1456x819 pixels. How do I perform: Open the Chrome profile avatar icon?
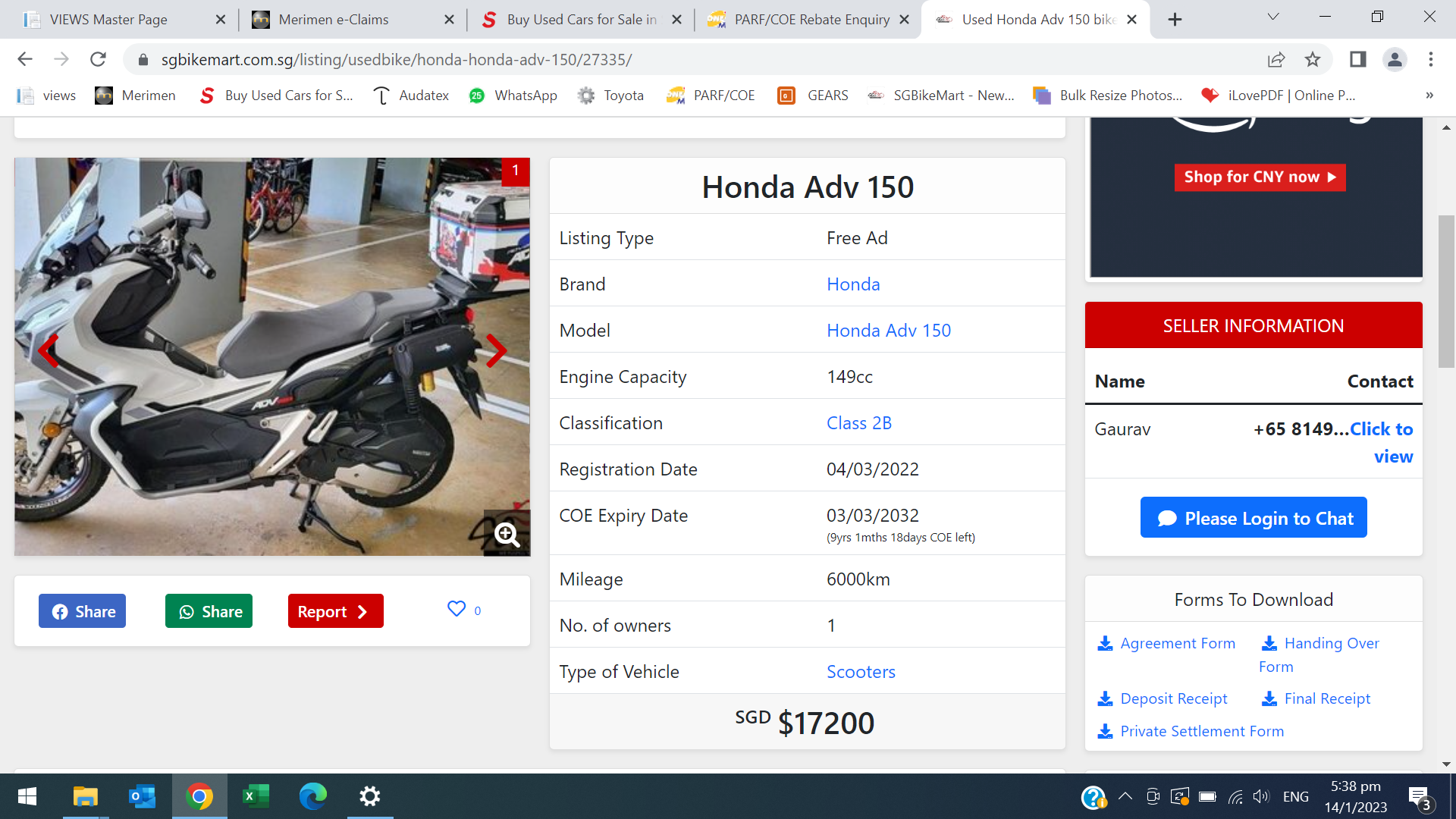coord(1395,59)
